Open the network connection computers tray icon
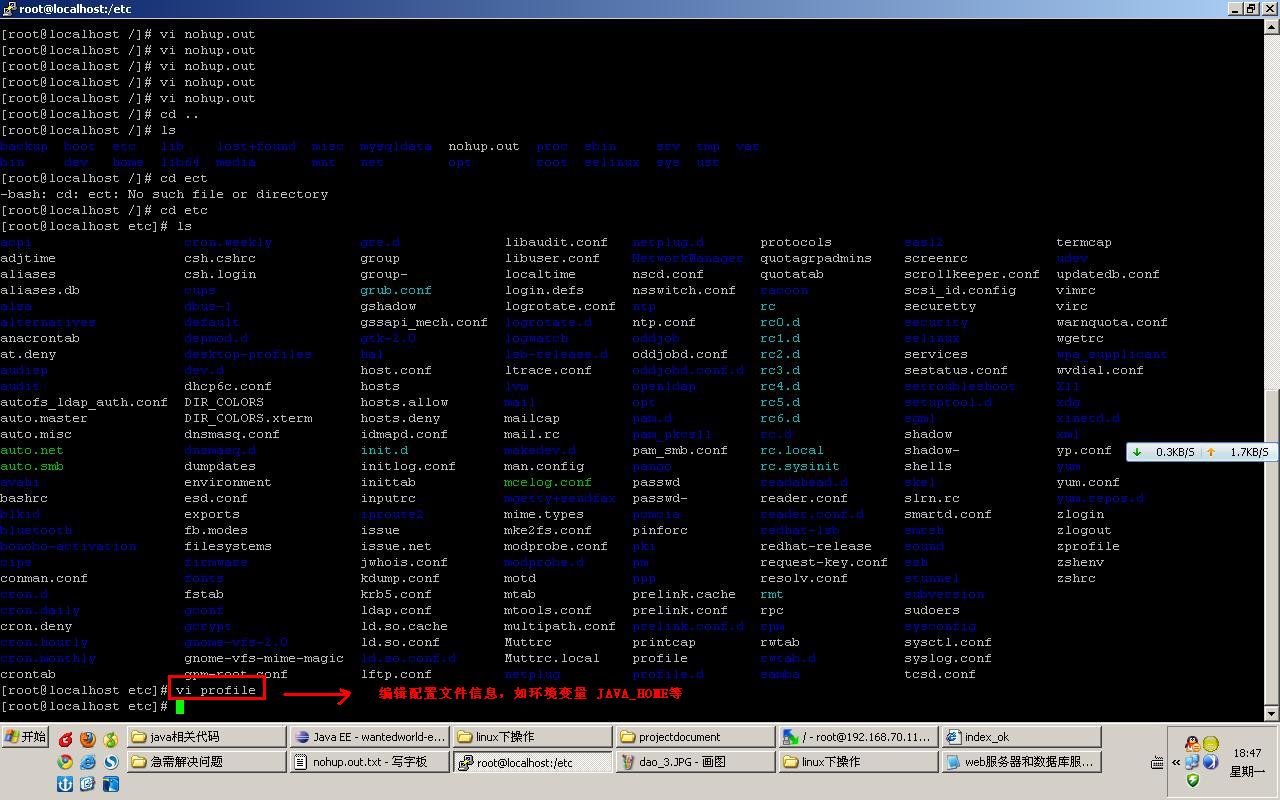The width and height of the screenshot is (1280, 800). coord(1192,762)
